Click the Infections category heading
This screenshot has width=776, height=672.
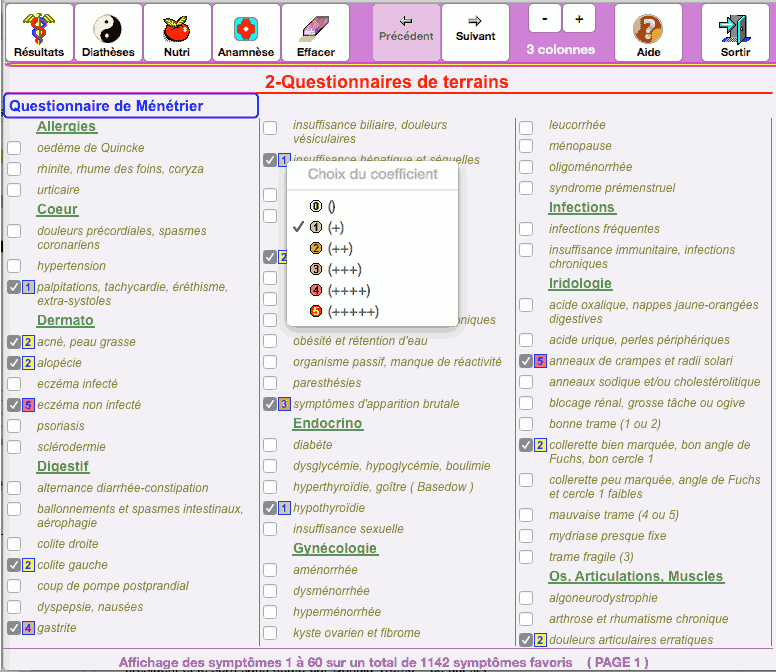(x=582, y=207)
